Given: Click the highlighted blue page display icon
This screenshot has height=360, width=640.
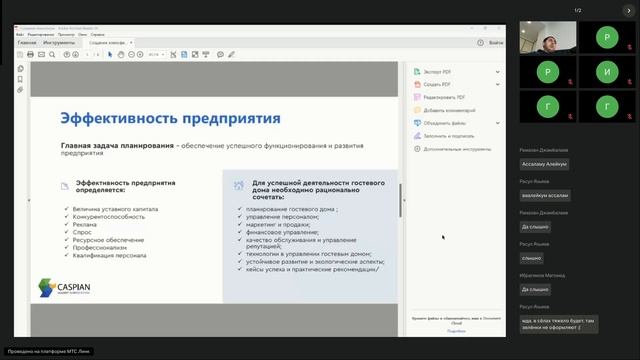Looking at the screenshot, I should point(184,54).
